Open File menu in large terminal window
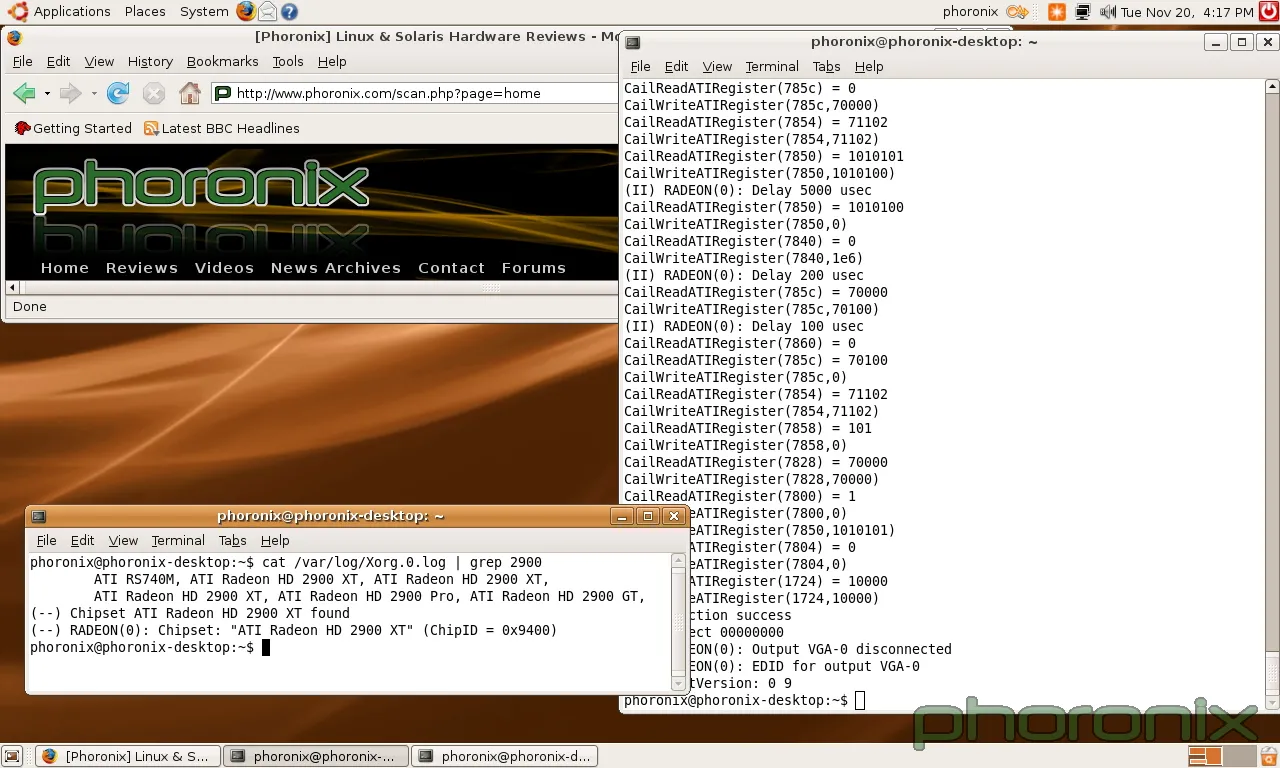Image resolution: width=1280 pixels, height=768 pixels. (x=640, y=66)
